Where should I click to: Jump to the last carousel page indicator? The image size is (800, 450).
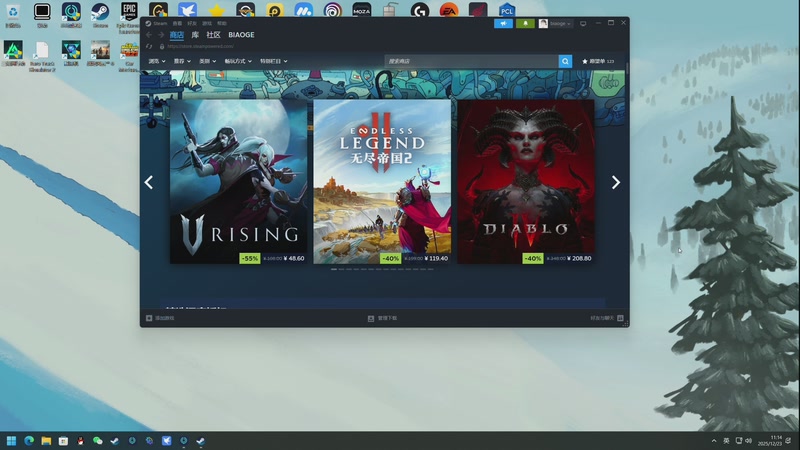pos(431,269)
